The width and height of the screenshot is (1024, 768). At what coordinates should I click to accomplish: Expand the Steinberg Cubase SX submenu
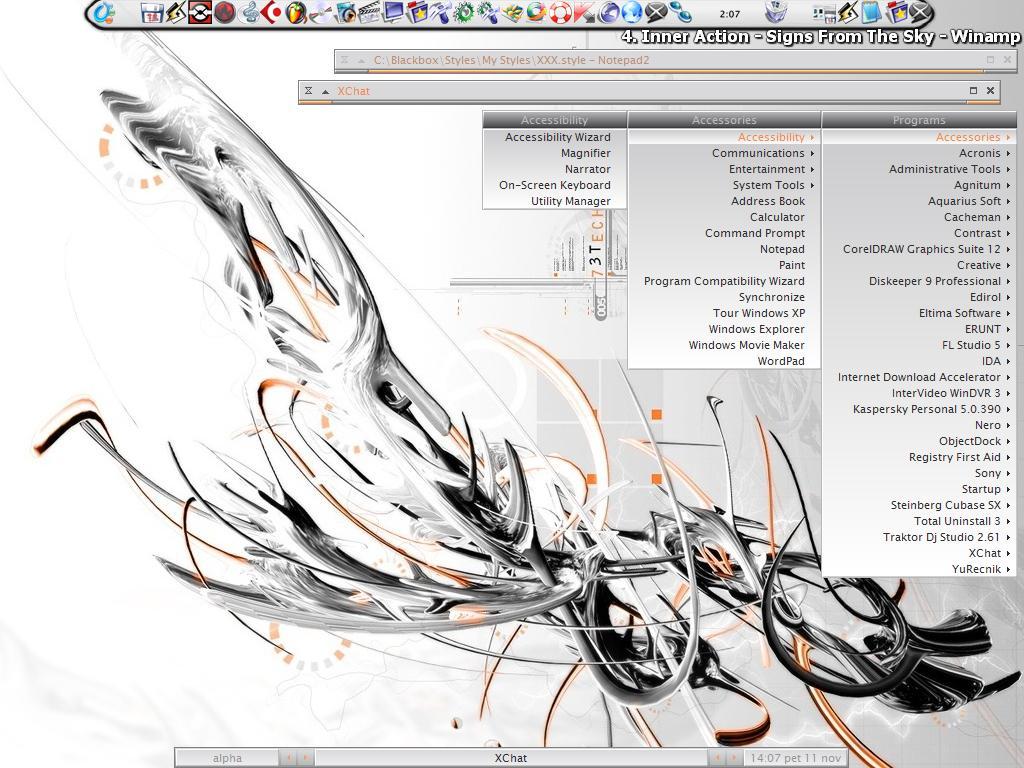pos(919,505)
